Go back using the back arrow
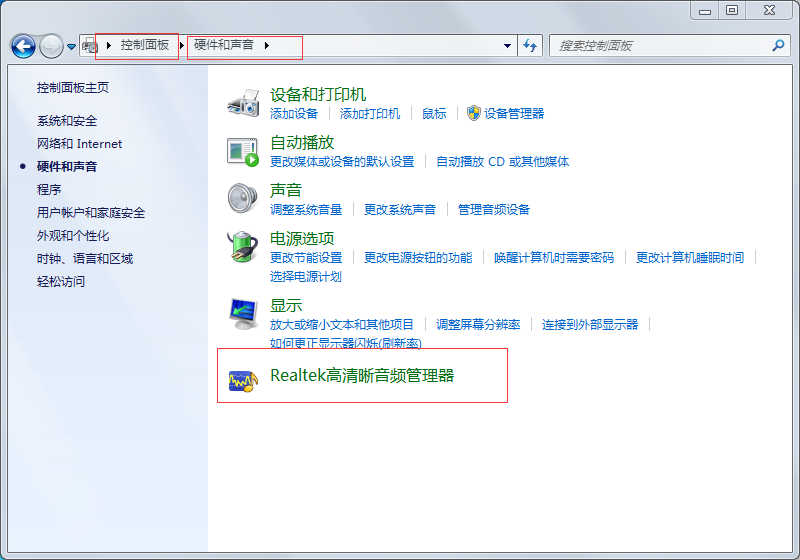 tap(23, 46)
